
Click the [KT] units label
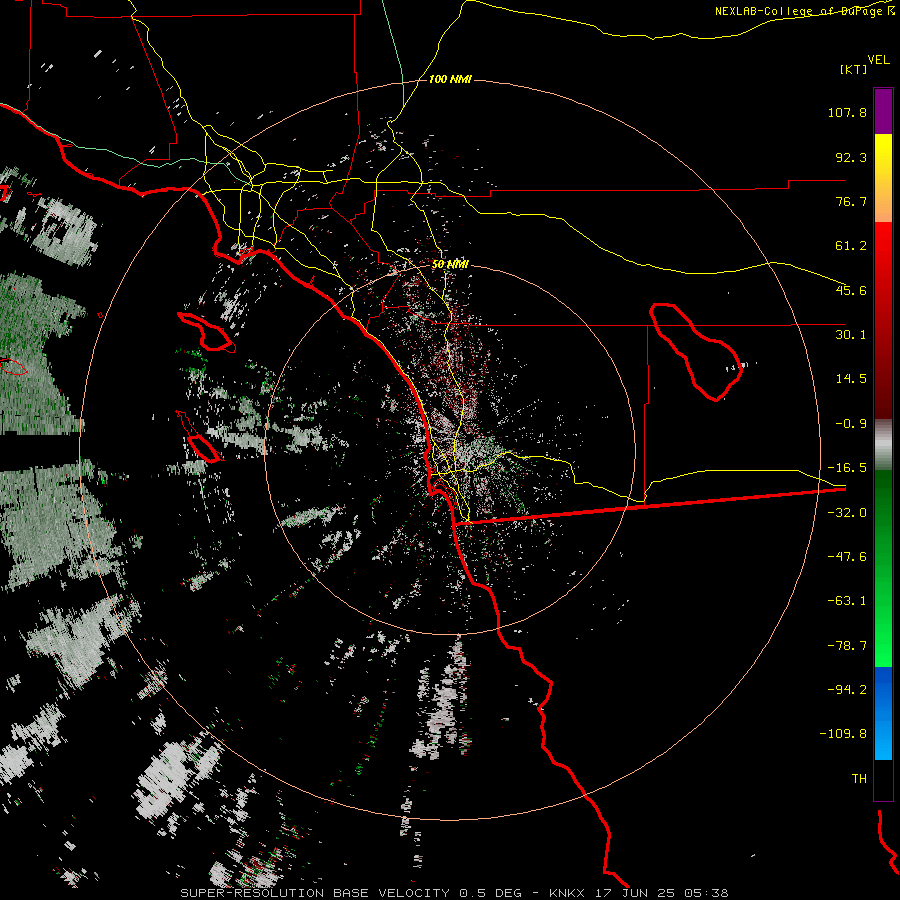click(x=854, y=69)
